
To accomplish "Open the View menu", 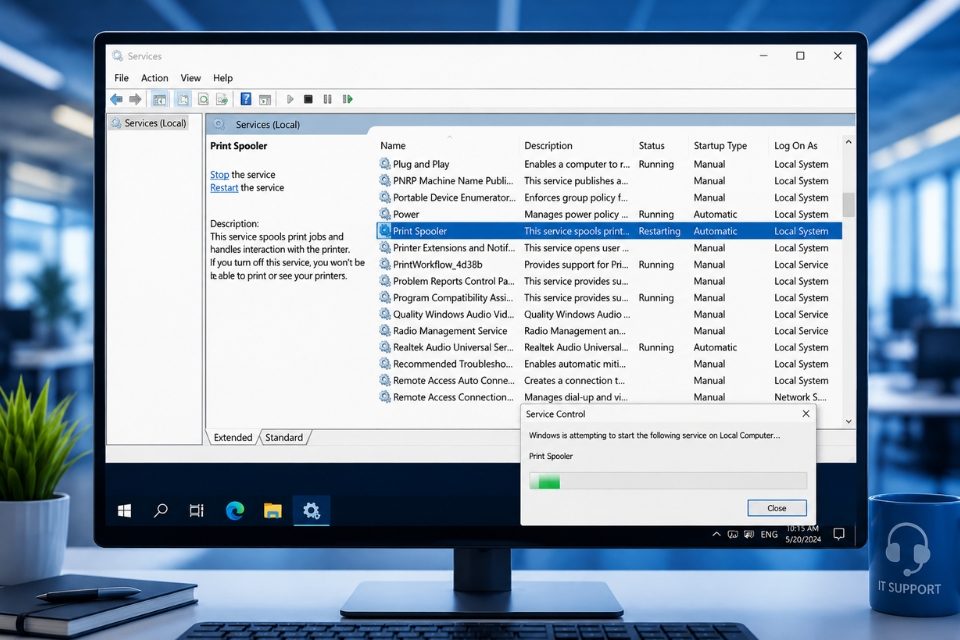I will pos(190,78).
